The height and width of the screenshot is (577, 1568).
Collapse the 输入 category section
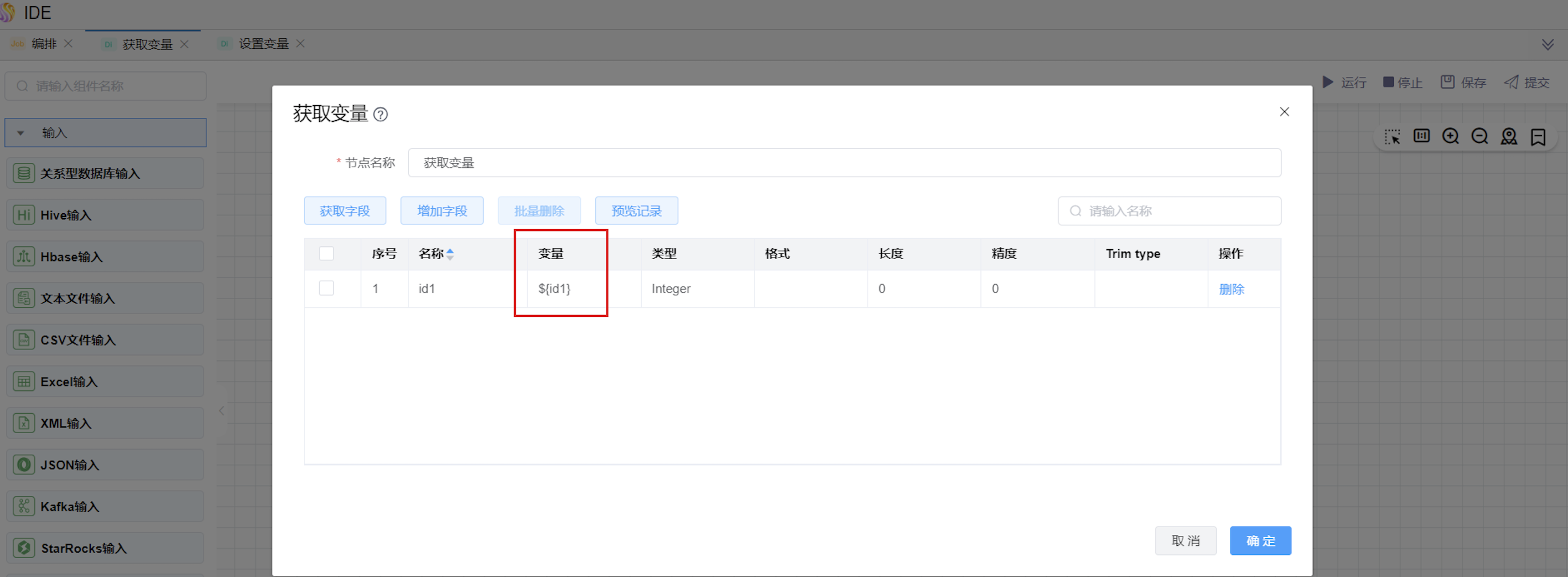(x=20, y=133)
